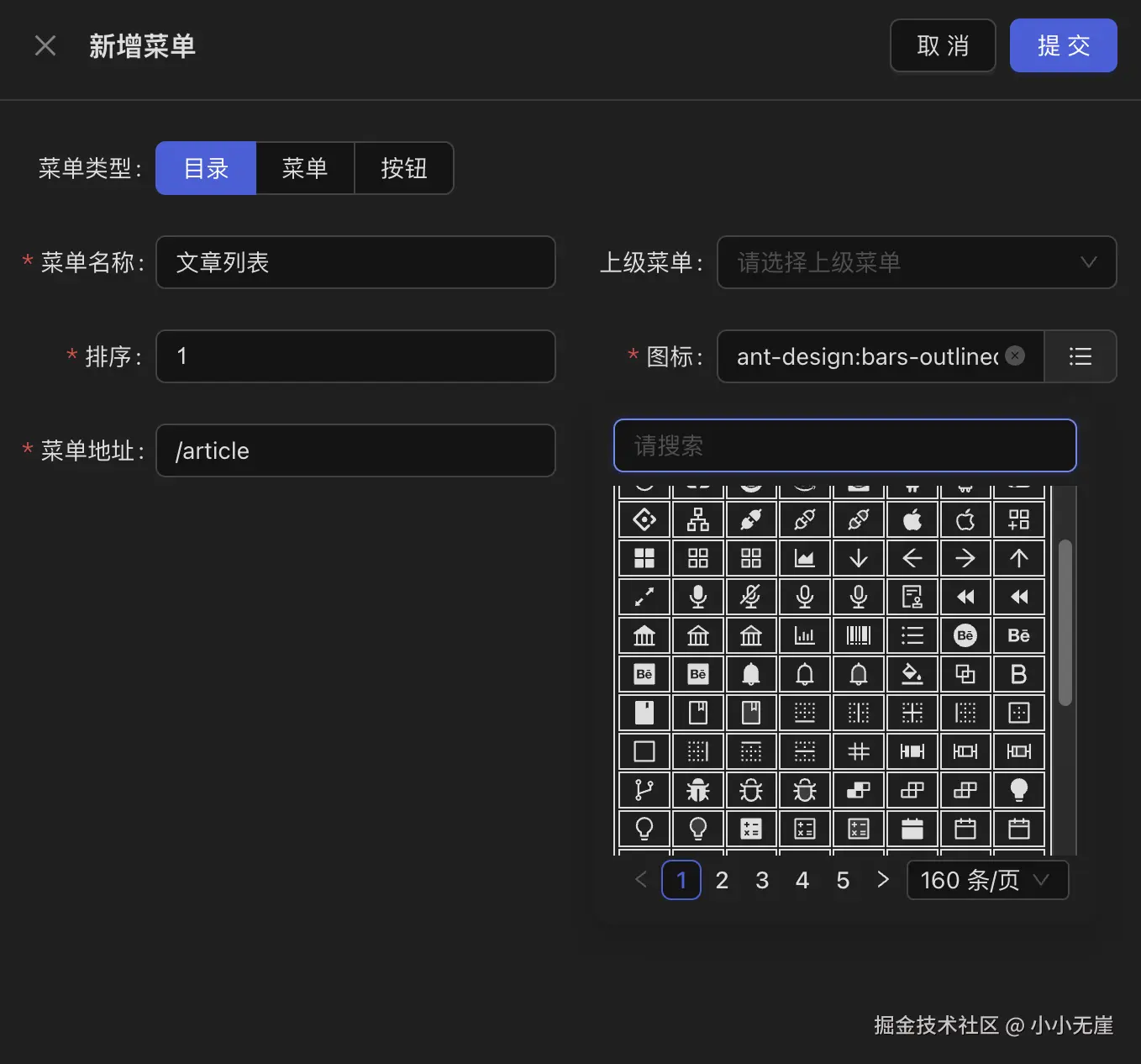Select the circular Behance logo icon
Viewport: 1141px width, 1064px height.
pyautogui.click(x=965, y=635)
